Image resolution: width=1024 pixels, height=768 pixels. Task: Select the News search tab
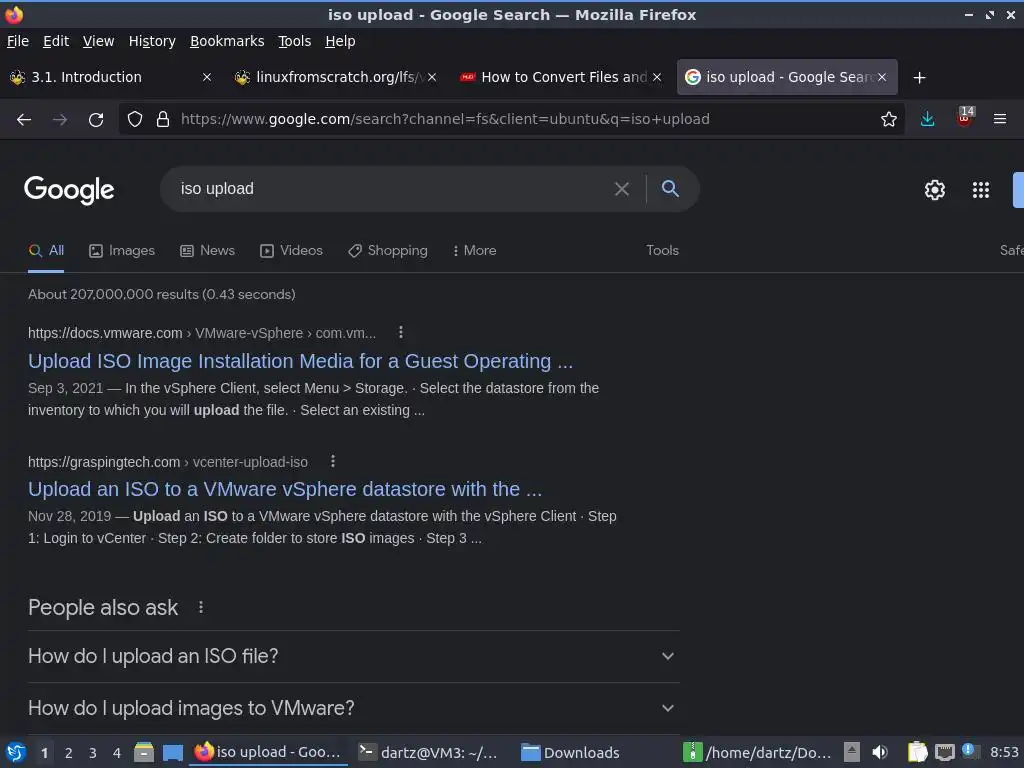click(208, 251)
